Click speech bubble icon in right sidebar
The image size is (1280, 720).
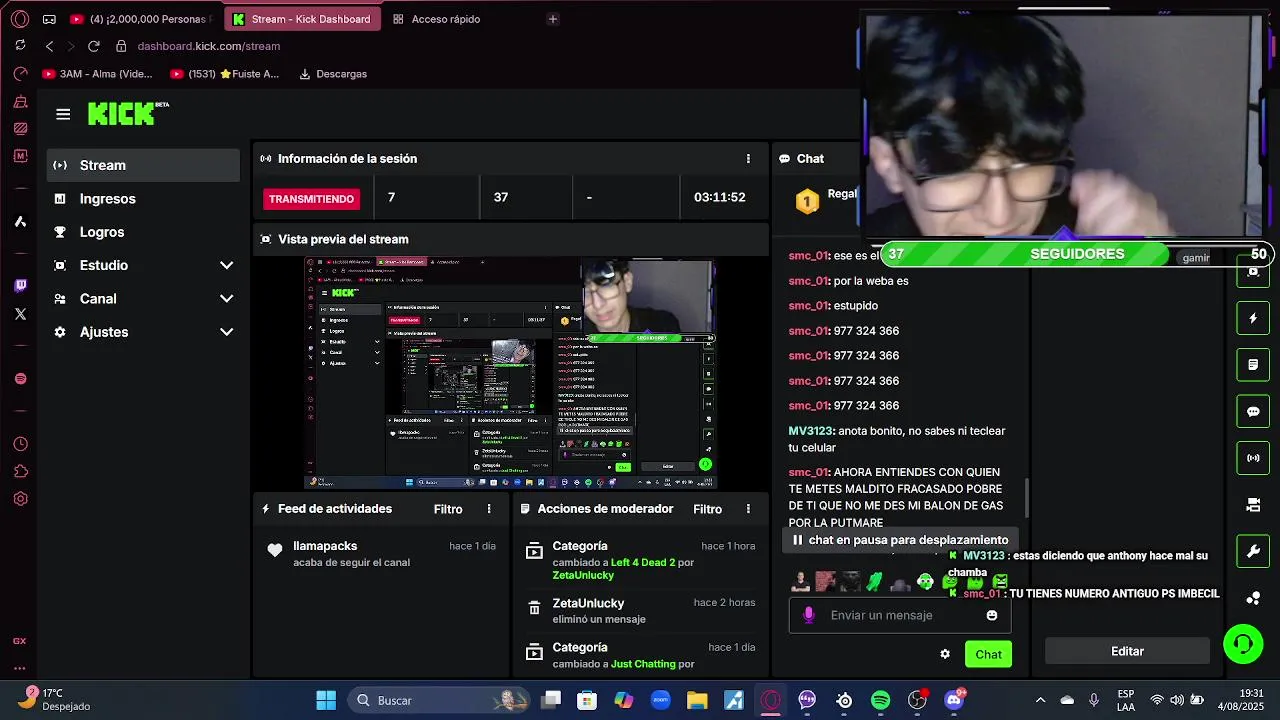point(1253,411)
